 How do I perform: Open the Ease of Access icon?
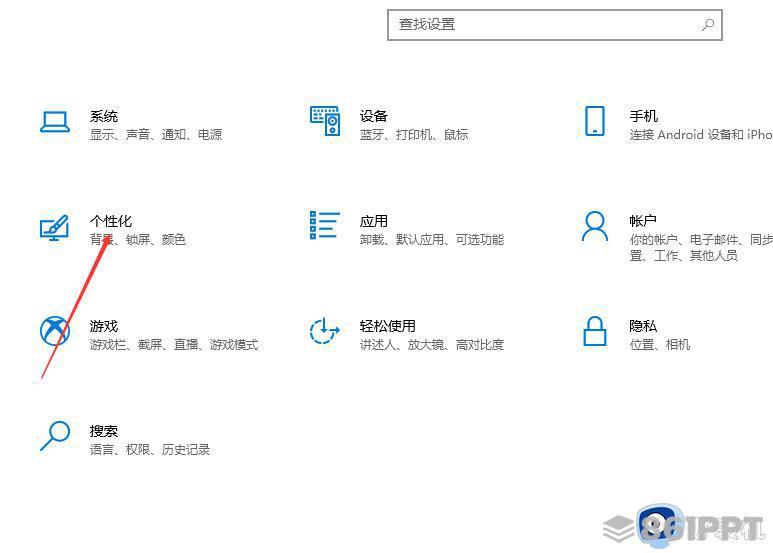click(x=325, y=331)
